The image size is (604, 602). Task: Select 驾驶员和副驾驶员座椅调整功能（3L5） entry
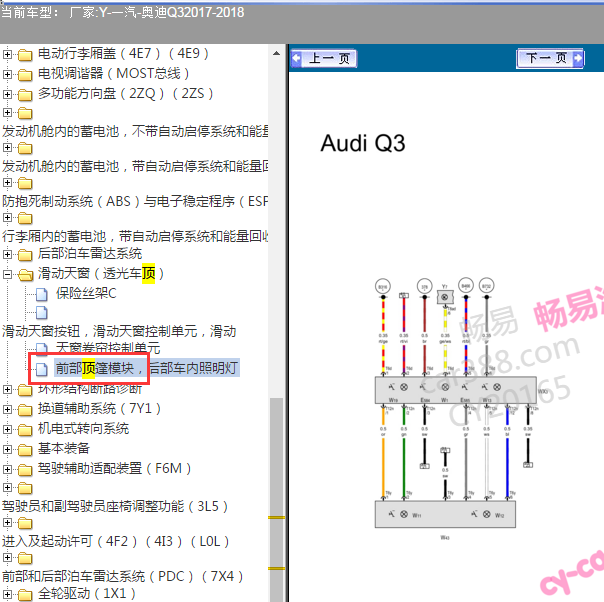coord(115,506)
